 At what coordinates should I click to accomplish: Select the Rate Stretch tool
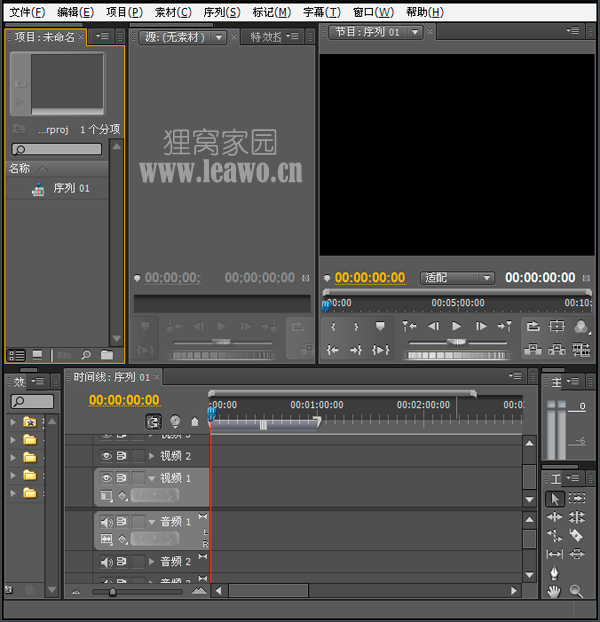coord(554,536)
